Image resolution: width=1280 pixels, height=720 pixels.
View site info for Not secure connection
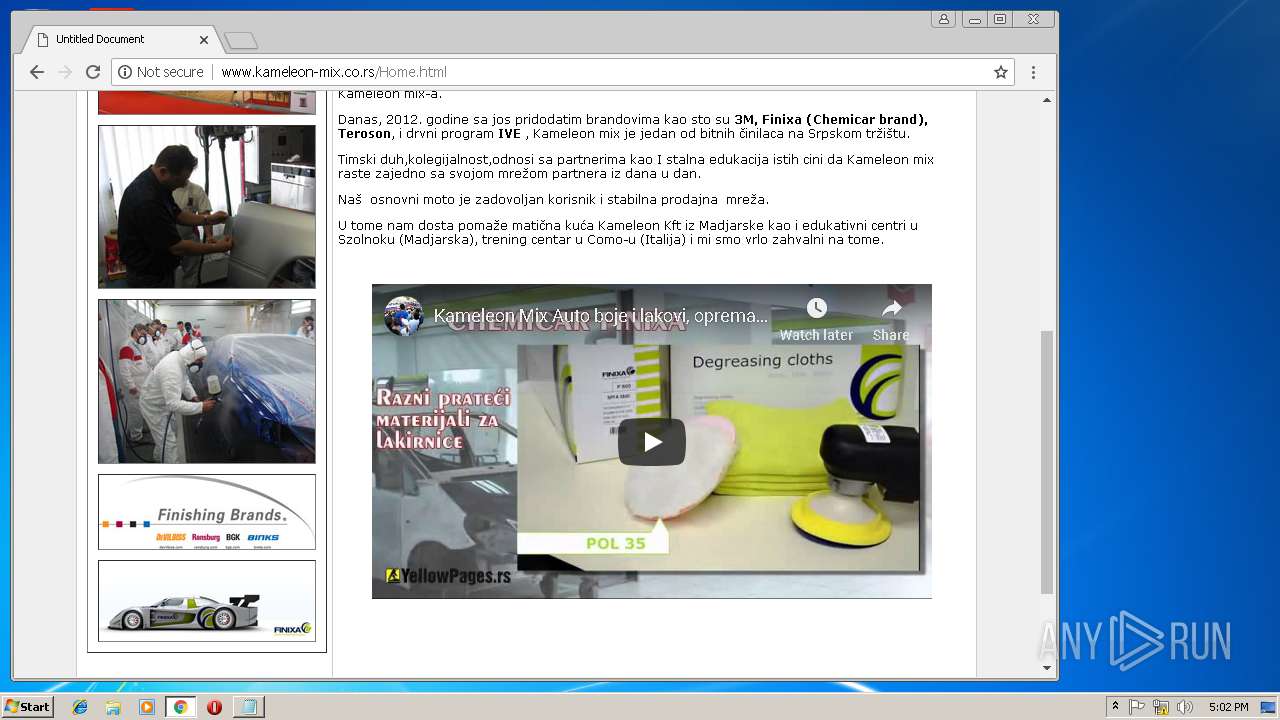tap(161, 72)
